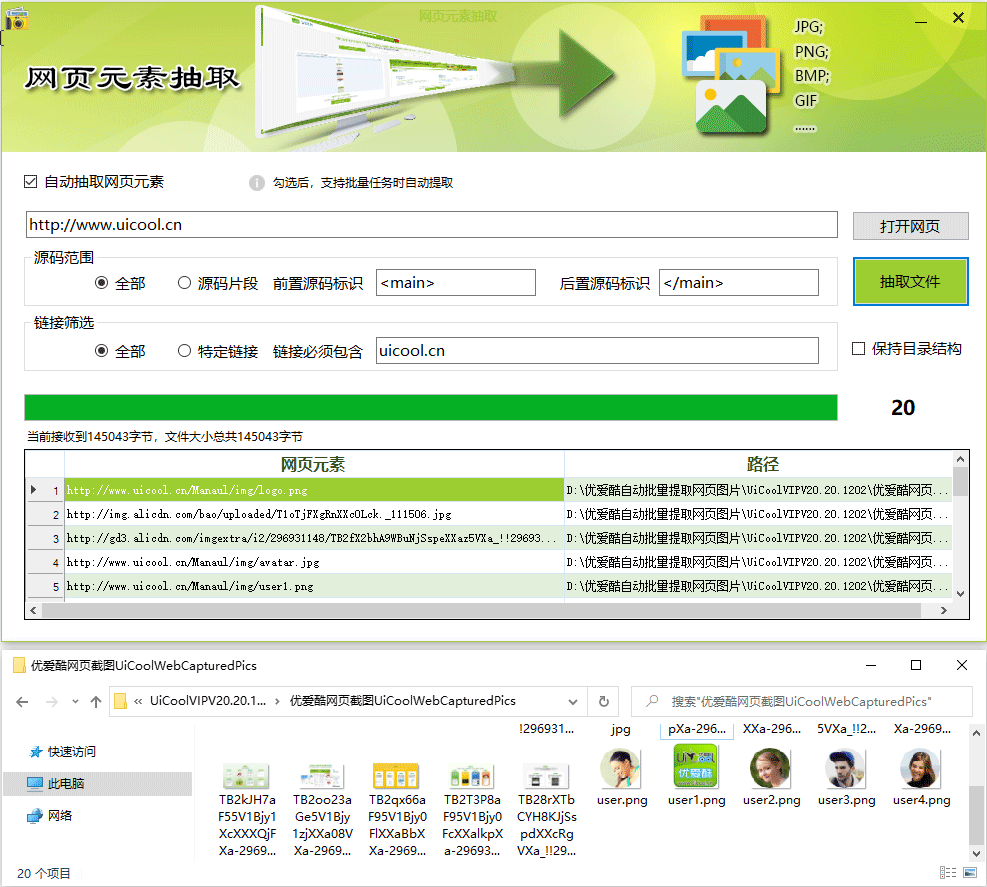
Task: Select 全部 radio in 源码范围 group
Action: pyautogui.click(x=101, y=283)
